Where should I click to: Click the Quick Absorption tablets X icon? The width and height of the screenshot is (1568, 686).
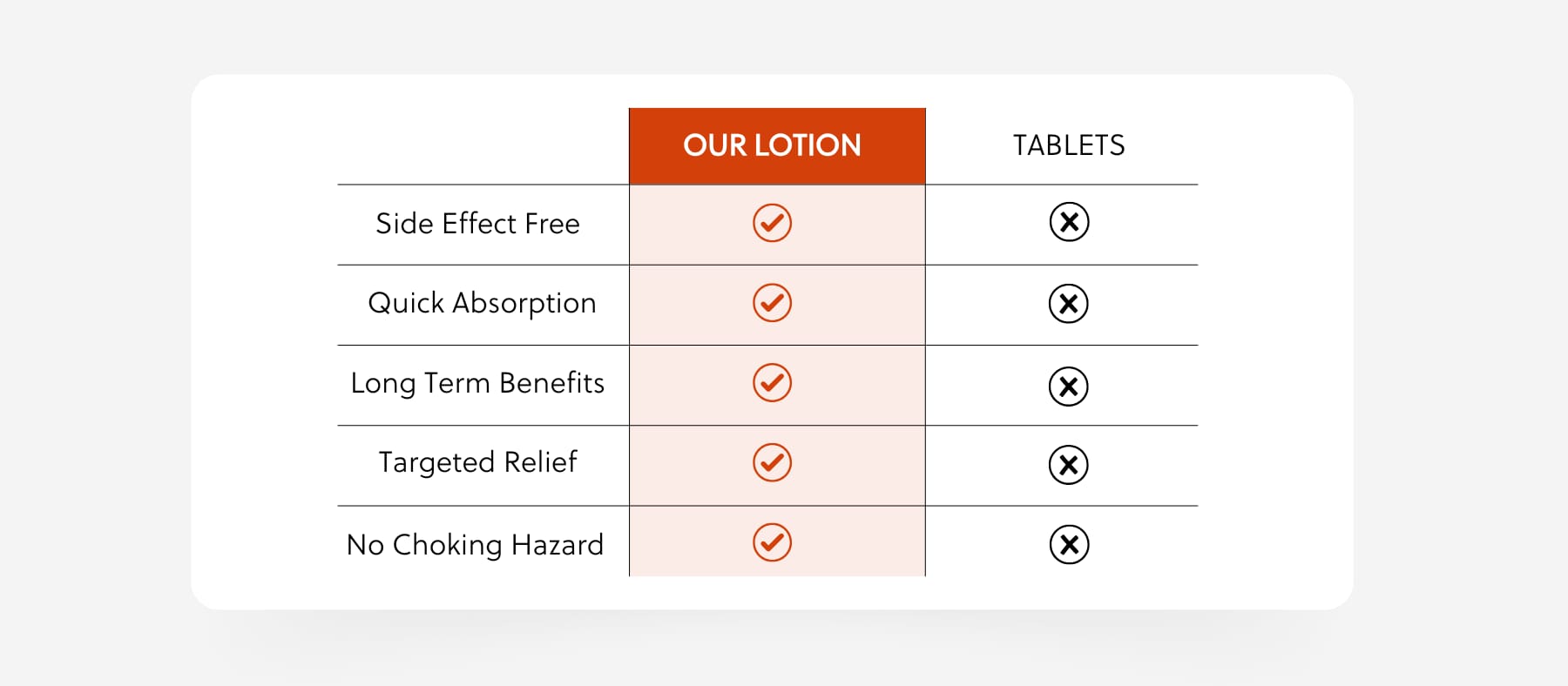[x=1069, y=304]
